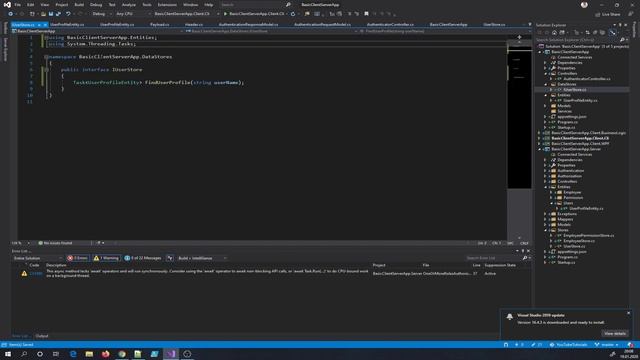This screenshot has width=640, height=360.
Task: Click the split editor icon above scrollbar
Action: coord(519,37)
